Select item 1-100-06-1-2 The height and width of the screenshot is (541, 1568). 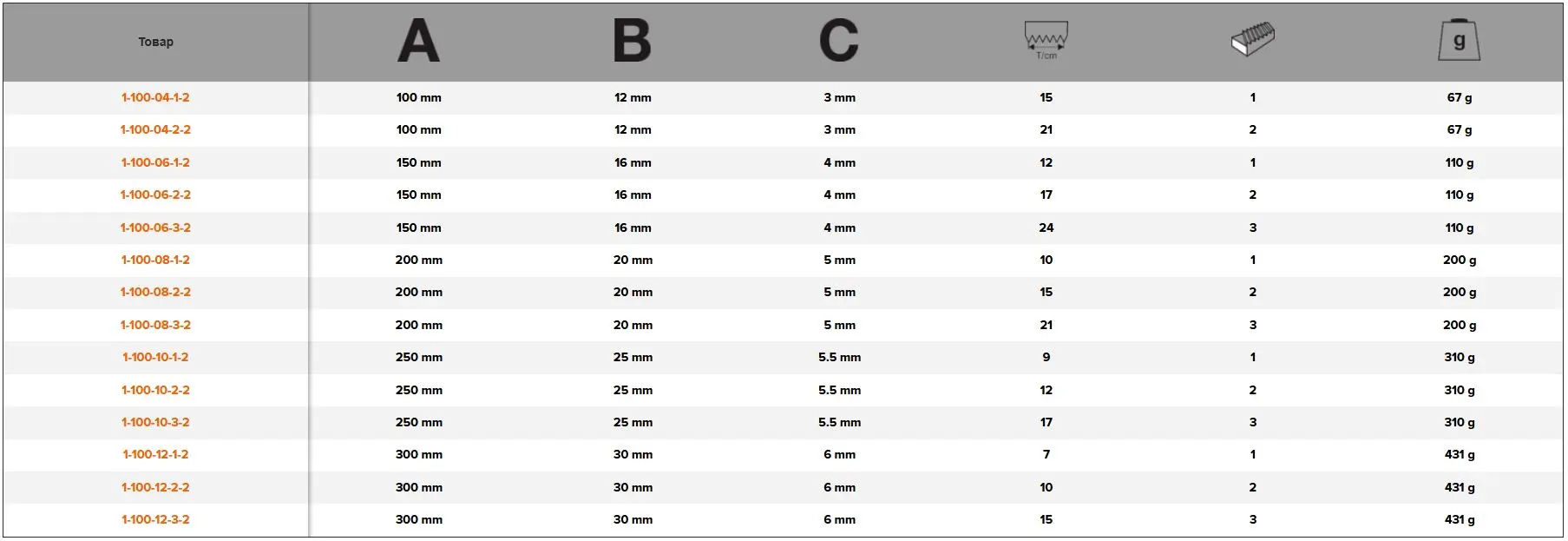pyautogui.click(x=155, y=162)
